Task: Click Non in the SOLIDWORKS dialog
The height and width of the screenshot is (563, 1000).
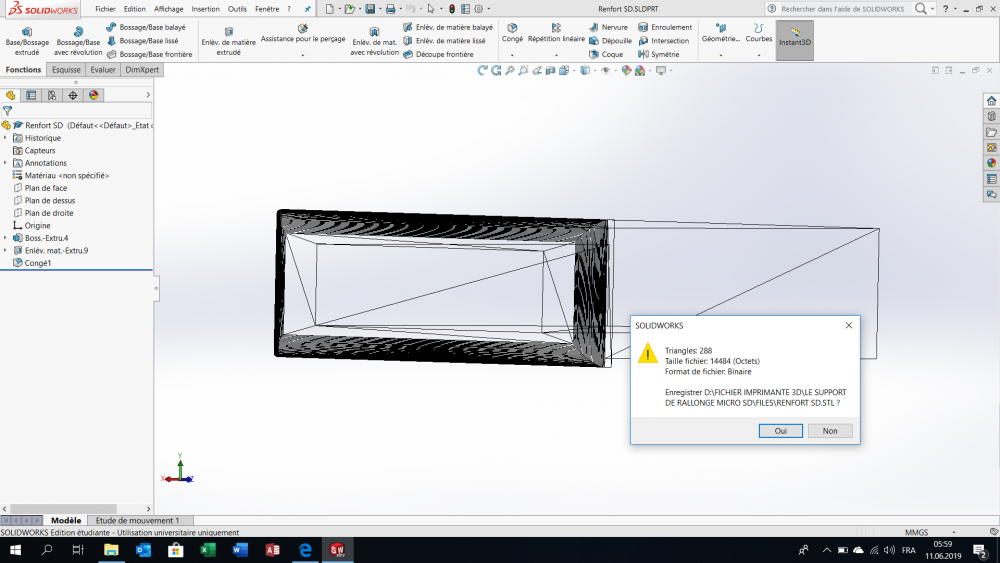Action: coord(830,431)
